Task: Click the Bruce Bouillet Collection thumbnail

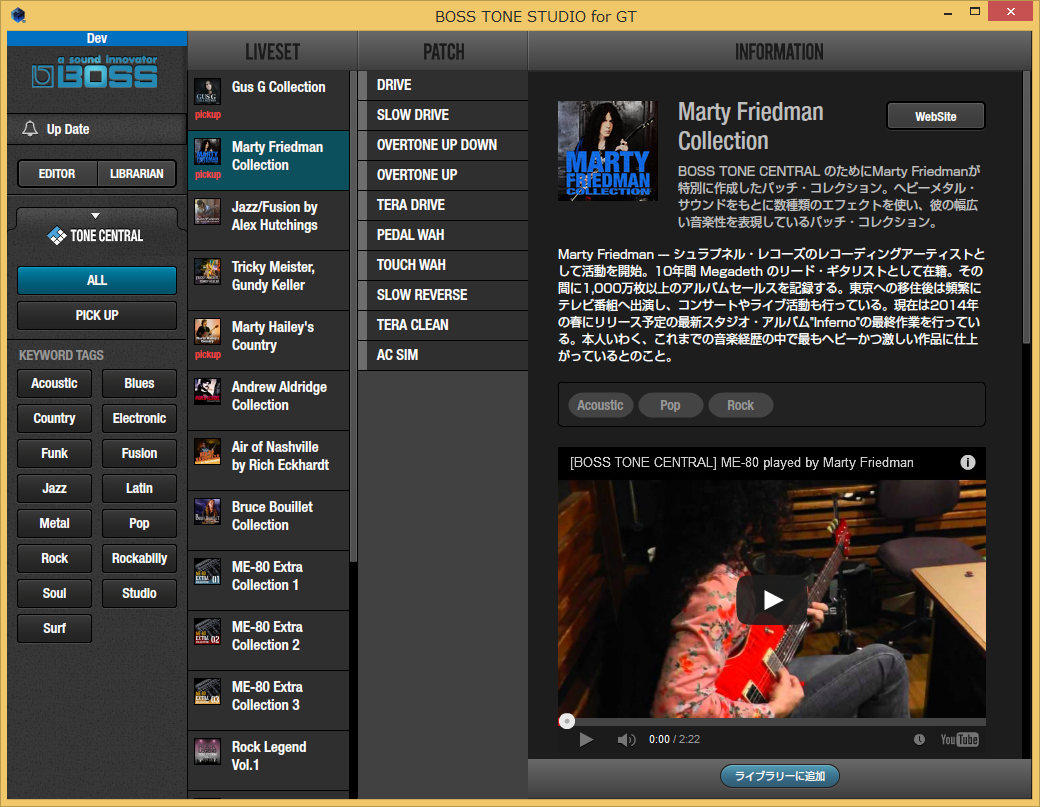Action: click(208, 511)
